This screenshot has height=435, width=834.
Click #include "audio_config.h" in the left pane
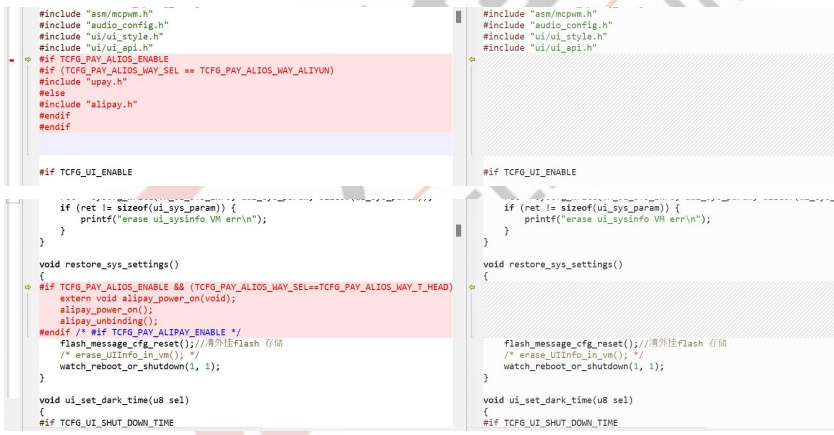[x=104, y=26]
